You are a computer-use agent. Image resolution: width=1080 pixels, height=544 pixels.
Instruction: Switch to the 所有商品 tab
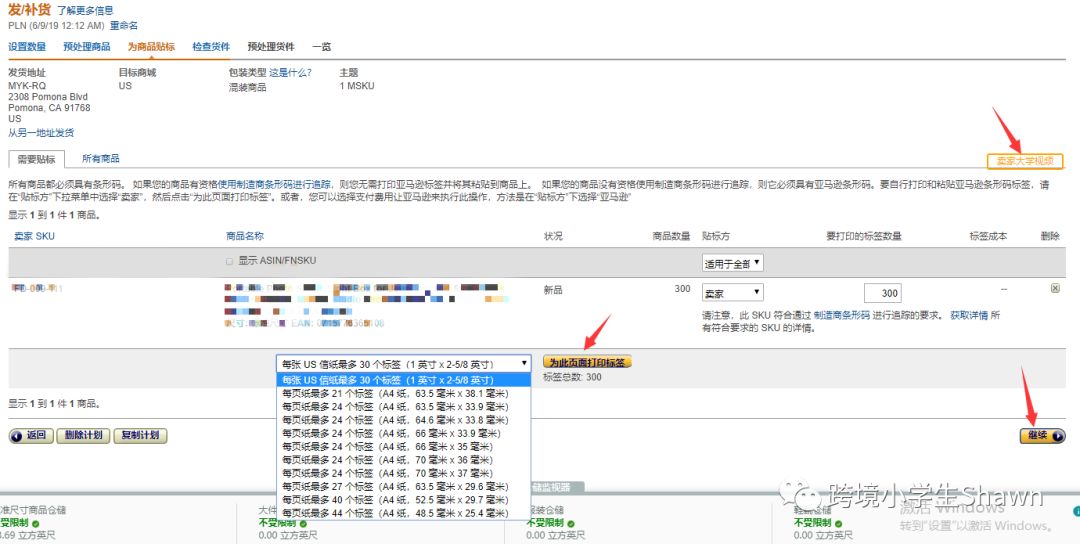tap(100, 158)
